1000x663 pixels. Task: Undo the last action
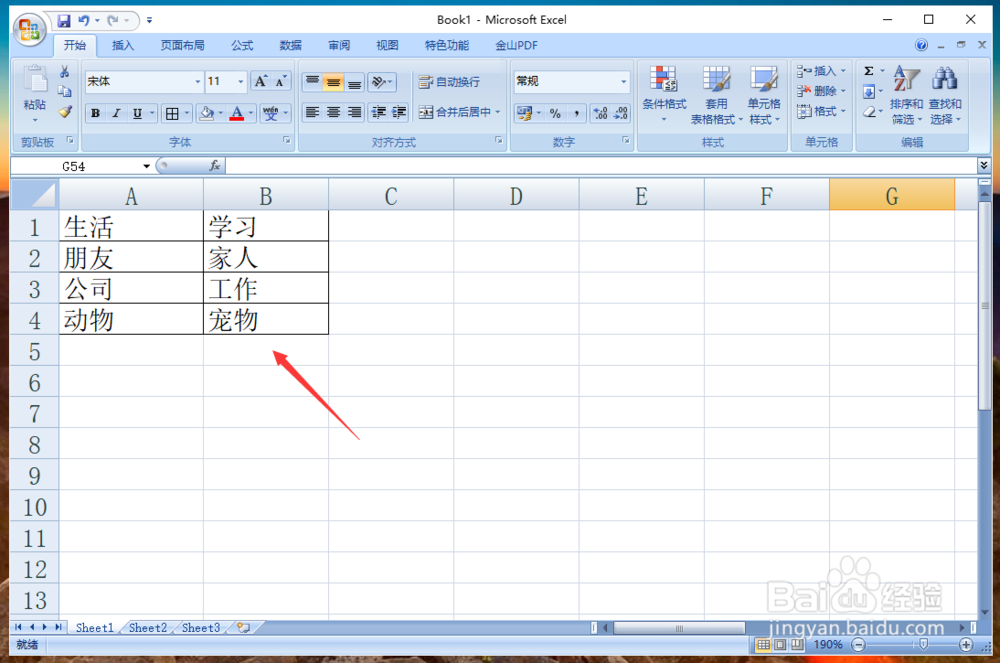click(84, 20)
